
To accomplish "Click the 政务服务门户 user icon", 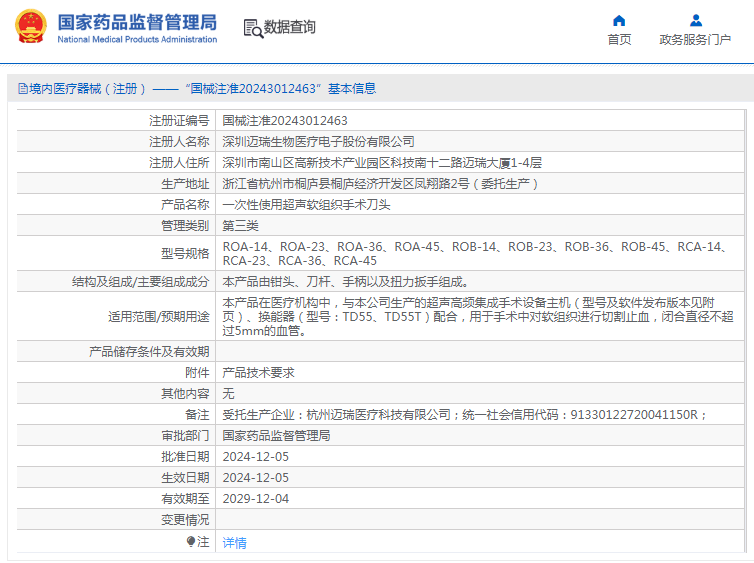I will [695, 21].
